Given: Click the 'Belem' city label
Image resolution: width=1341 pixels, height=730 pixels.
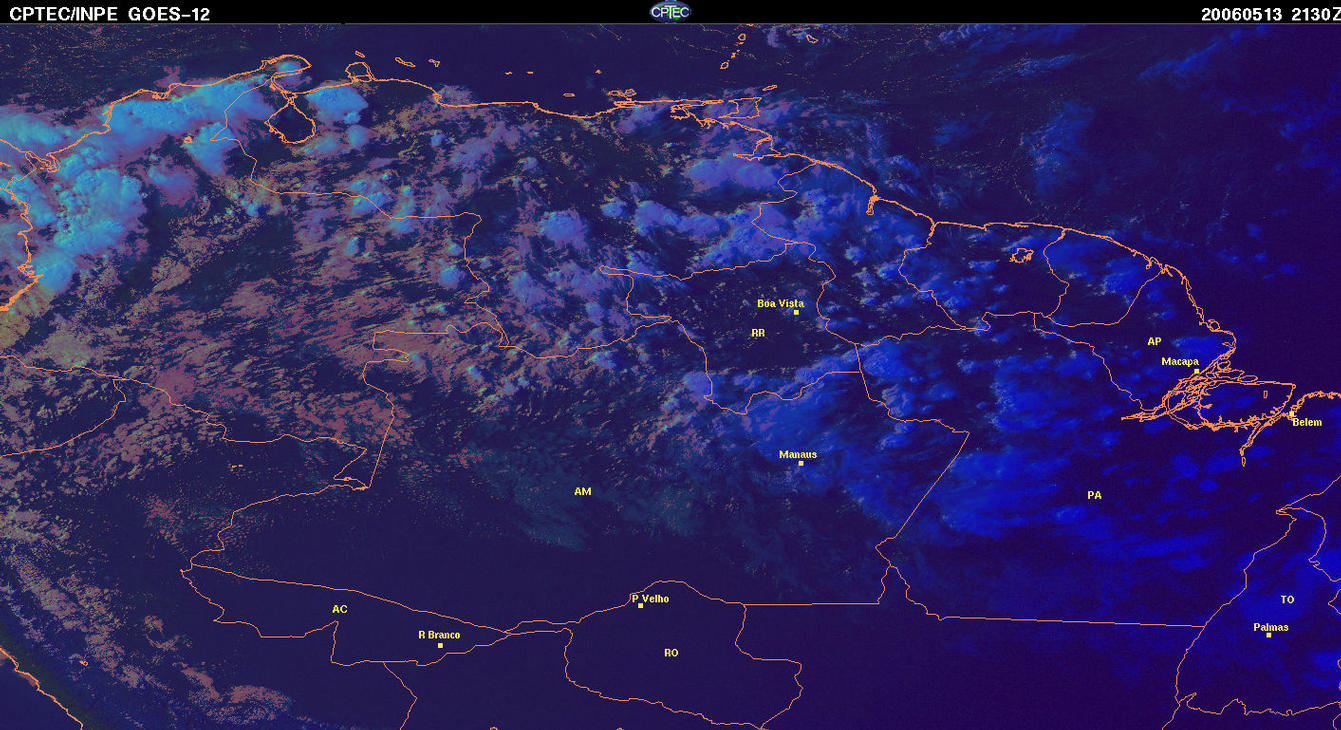Looking at the screenshot, I should coord(1307,422).
